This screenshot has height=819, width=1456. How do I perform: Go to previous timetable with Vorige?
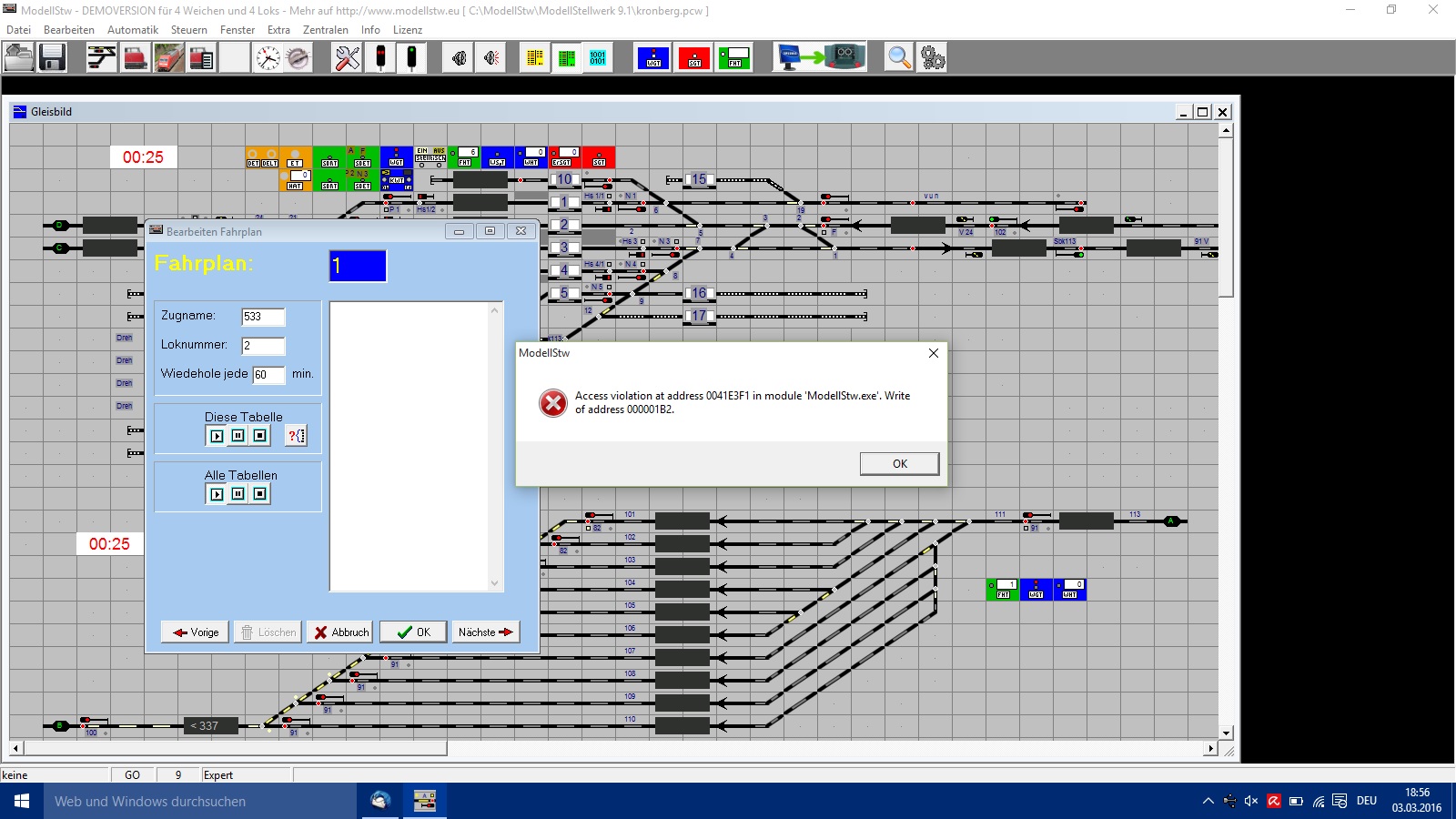tap(195, 632)
